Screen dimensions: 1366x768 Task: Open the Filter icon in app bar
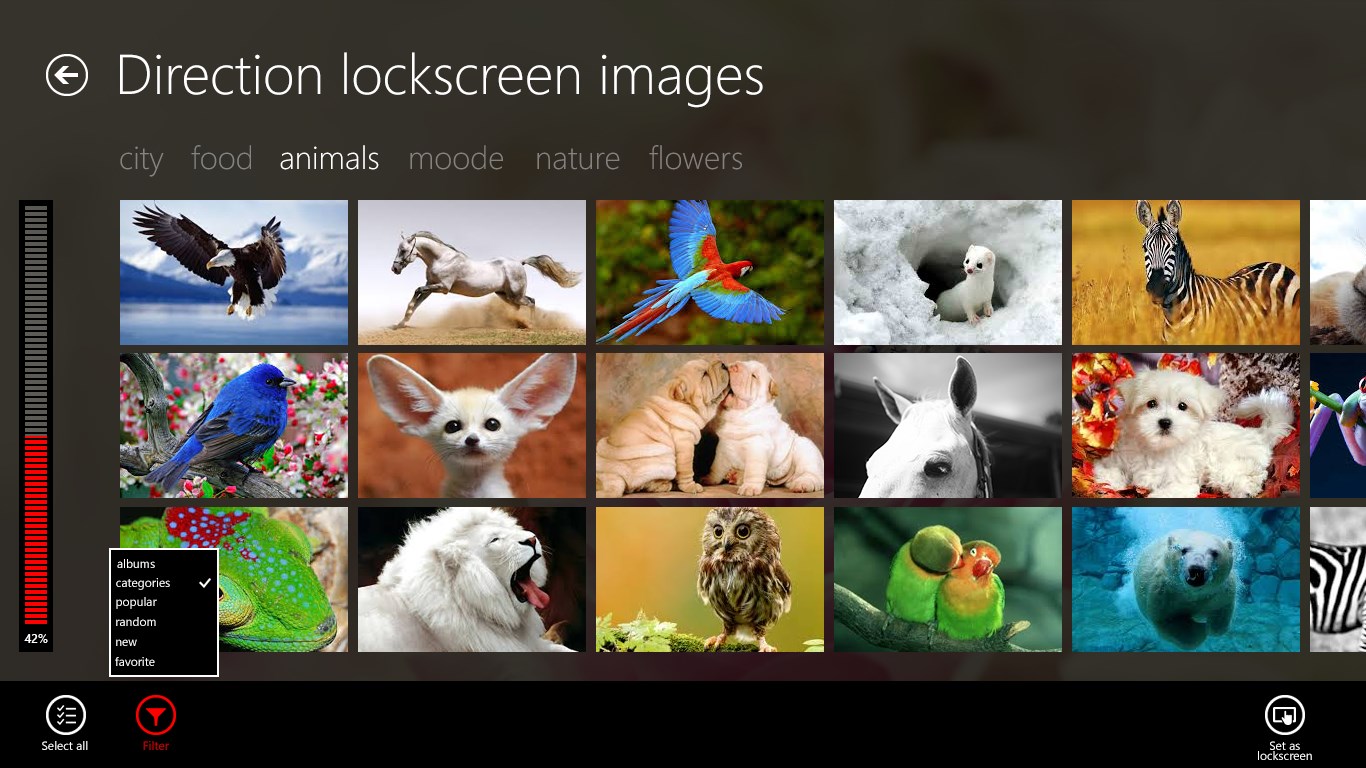[x=154, y=715]
